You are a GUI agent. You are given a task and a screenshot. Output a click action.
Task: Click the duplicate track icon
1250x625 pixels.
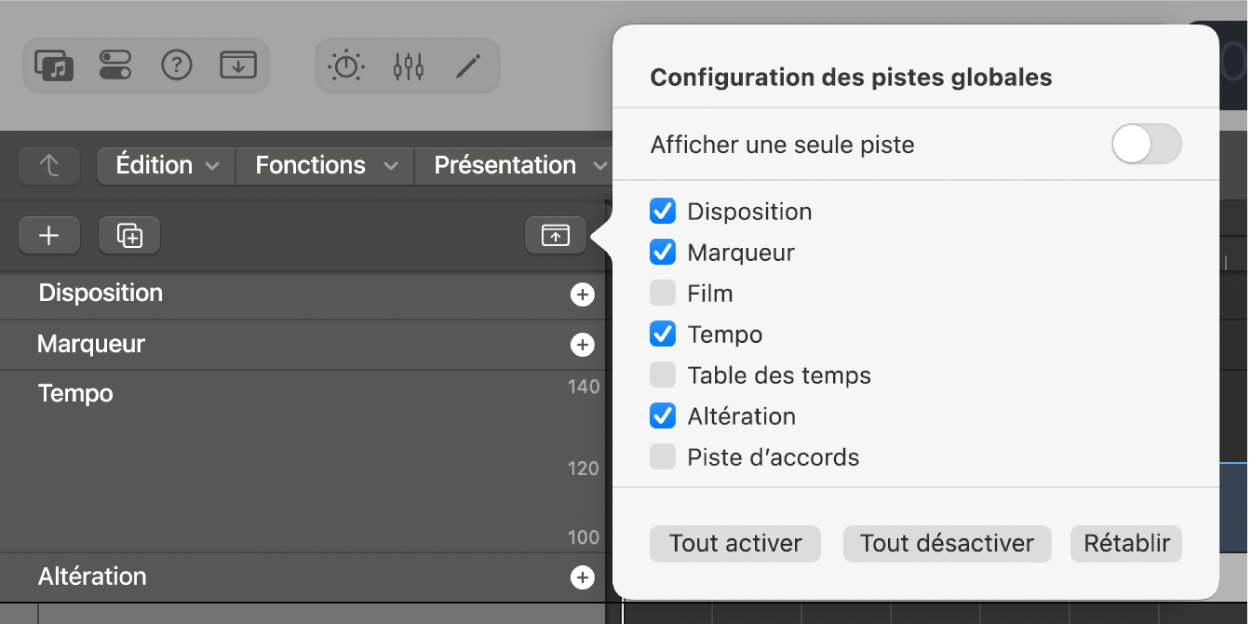coord(128,235)
